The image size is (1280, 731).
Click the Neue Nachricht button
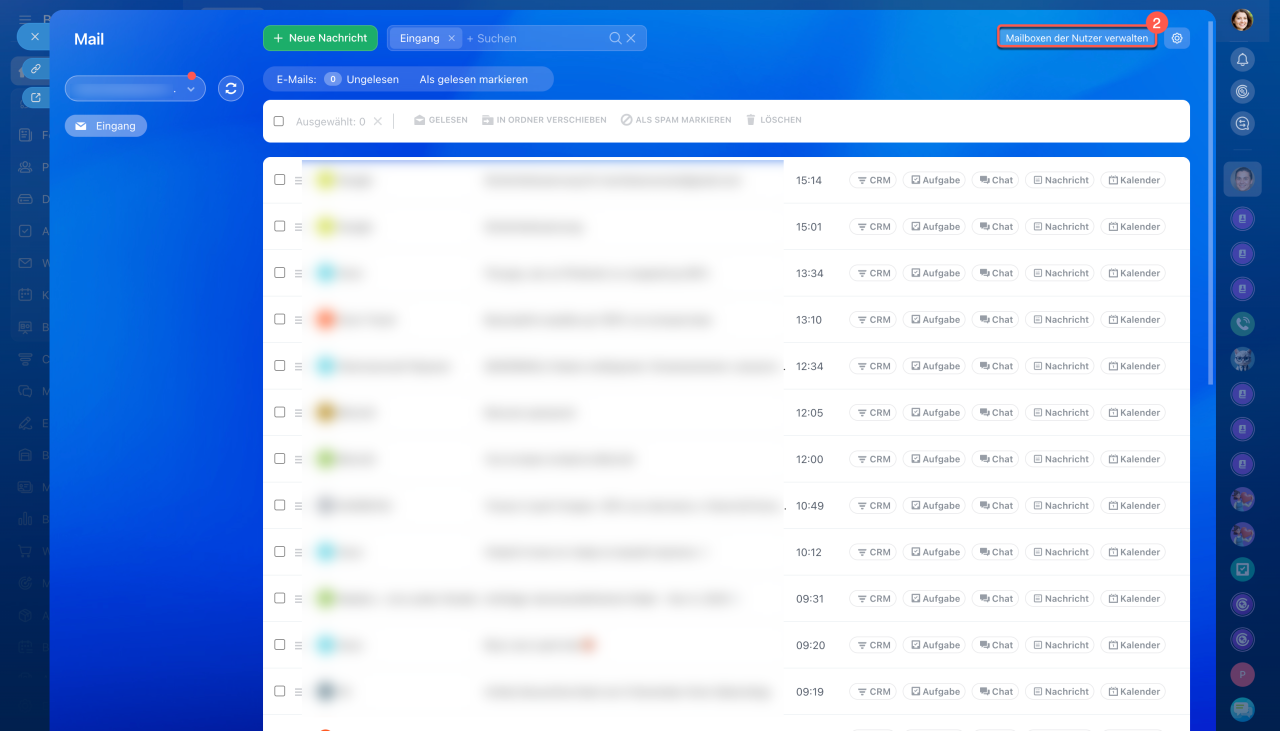pos(320,38)
